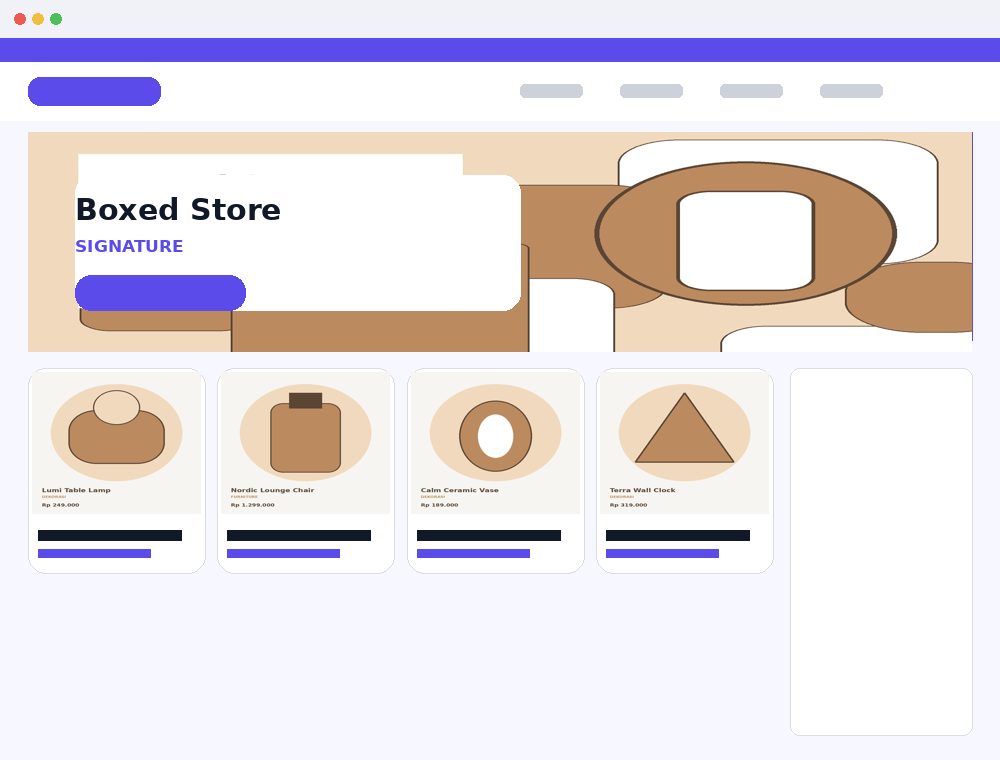The image size is (1000, 760).
Task: Click the 'Rp 1.299.000' price
Action: 253,505
